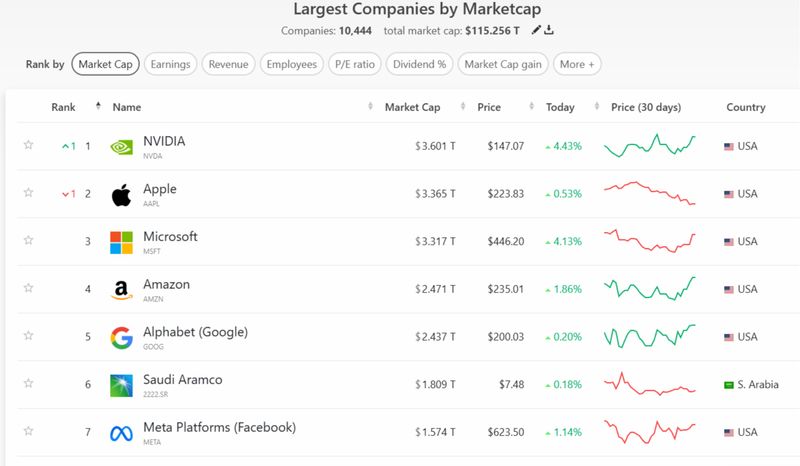Click Apple's 30-day price chart

pyautogui.click(x=650, y=194)
